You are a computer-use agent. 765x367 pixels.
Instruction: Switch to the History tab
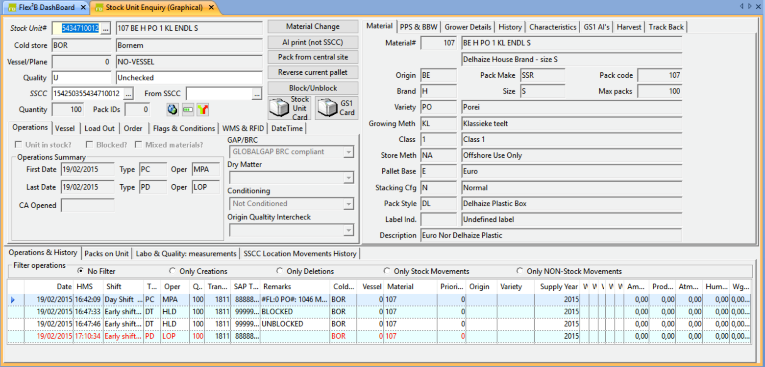[x=510, y=27]
